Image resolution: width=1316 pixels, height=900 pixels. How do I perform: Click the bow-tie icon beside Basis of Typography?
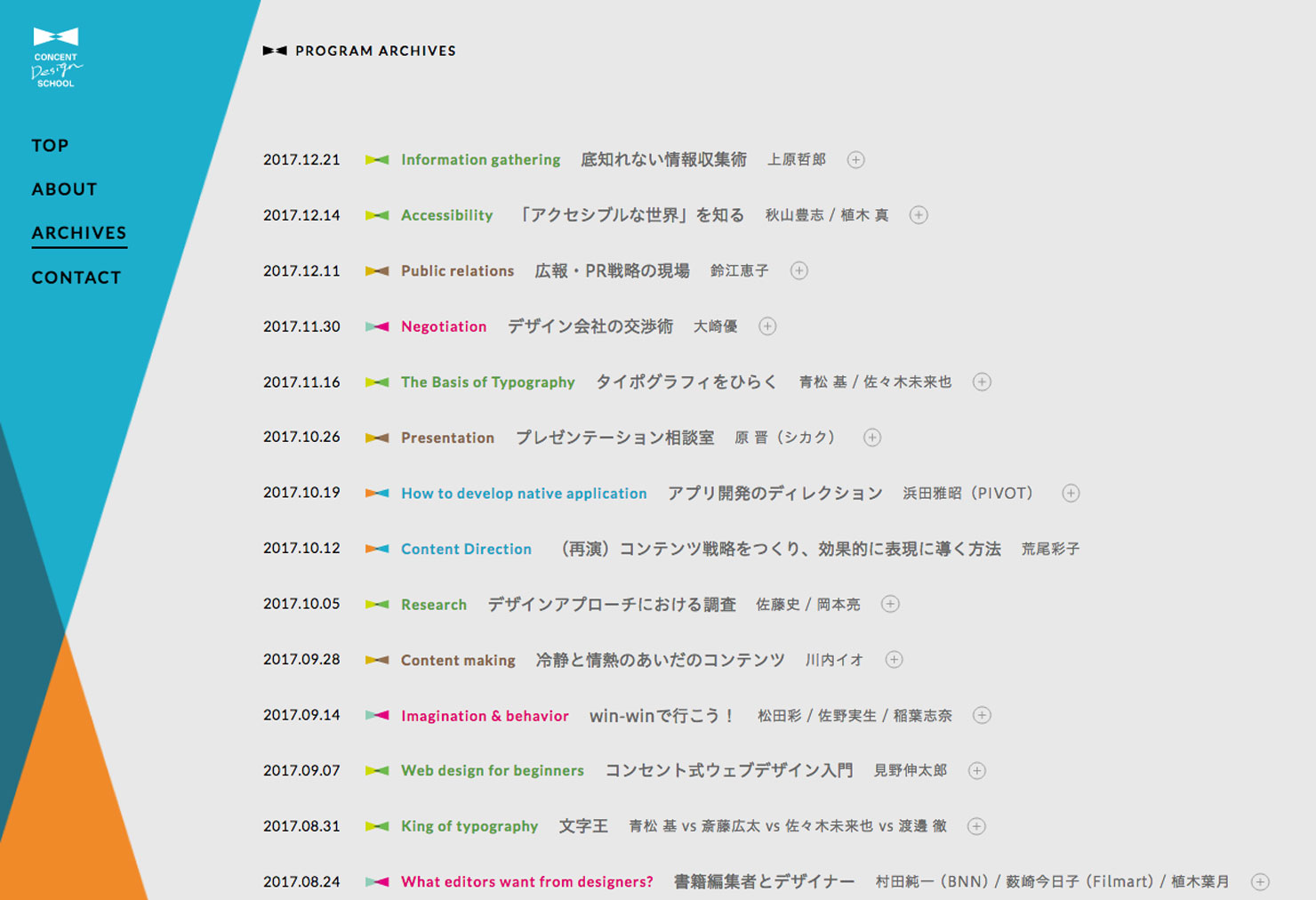377,382
